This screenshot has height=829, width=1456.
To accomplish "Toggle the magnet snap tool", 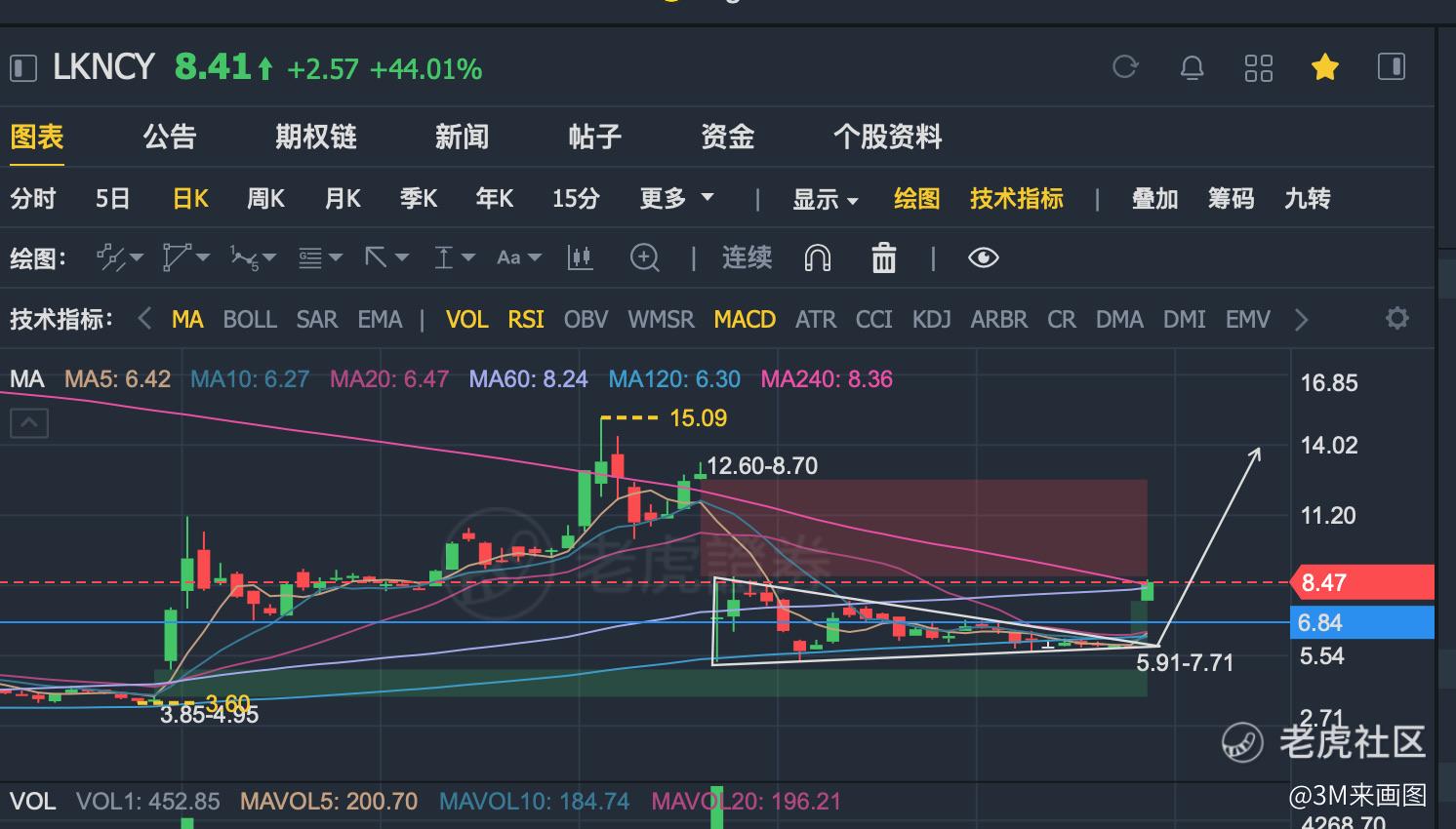I will coord(817,257).
